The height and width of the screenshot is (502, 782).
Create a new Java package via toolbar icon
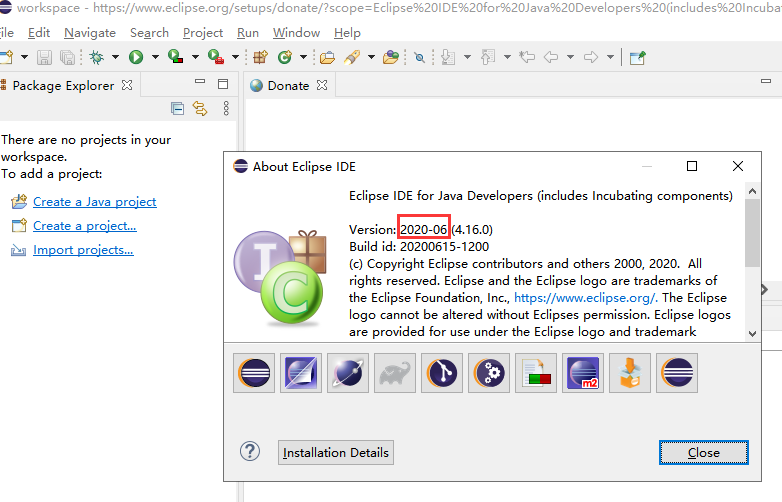coord(260,57)
